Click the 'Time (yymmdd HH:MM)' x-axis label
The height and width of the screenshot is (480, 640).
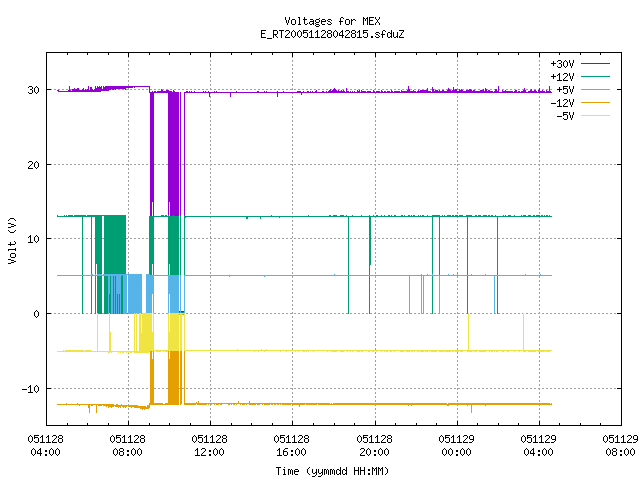pos(332,471)
